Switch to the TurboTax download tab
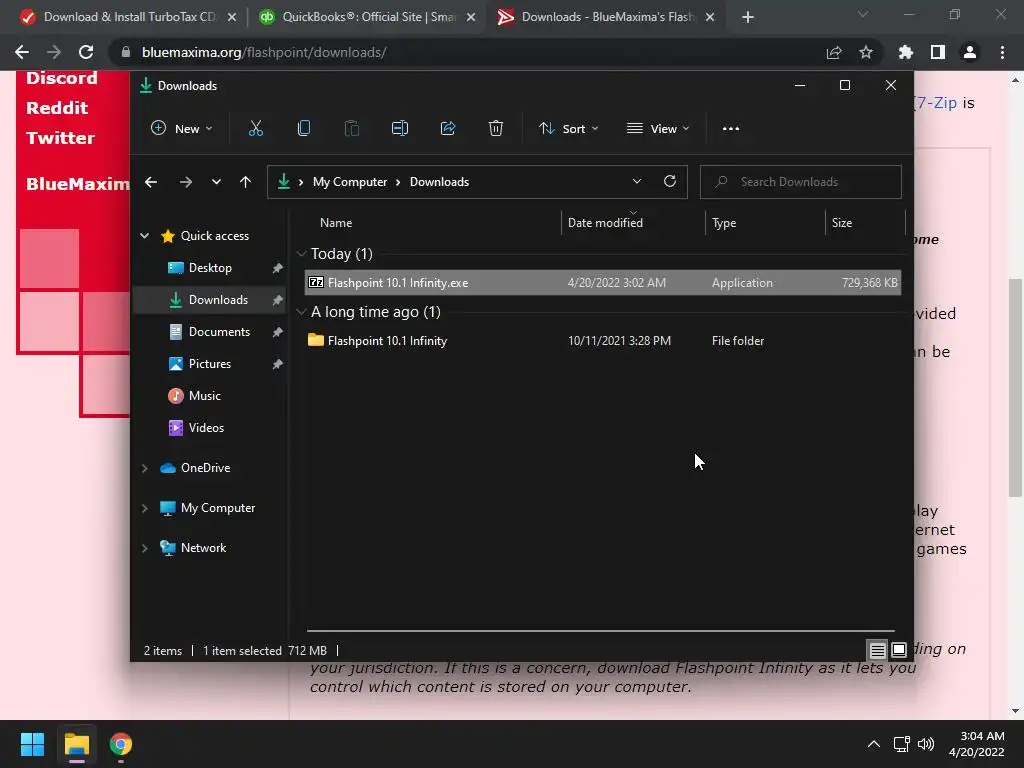This screenshot has height=768, width=1024. pyautogui.click(x=129, y=17)
